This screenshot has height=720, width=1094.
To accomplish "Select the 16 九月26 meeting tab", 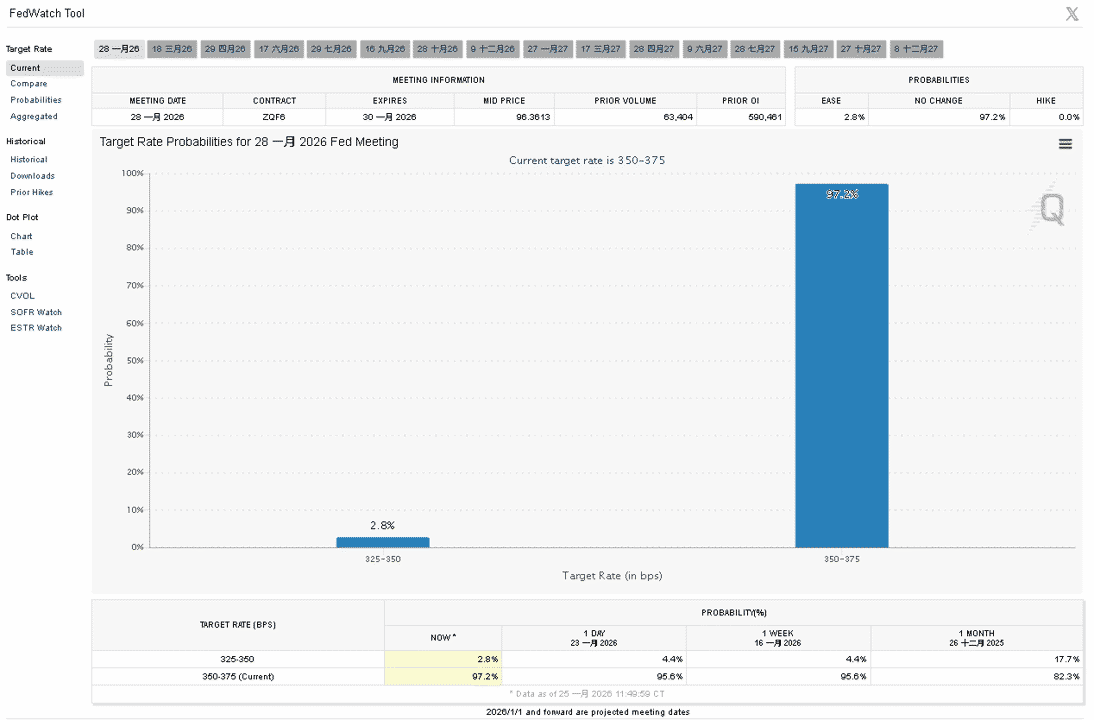I will [x=385, y=49].
